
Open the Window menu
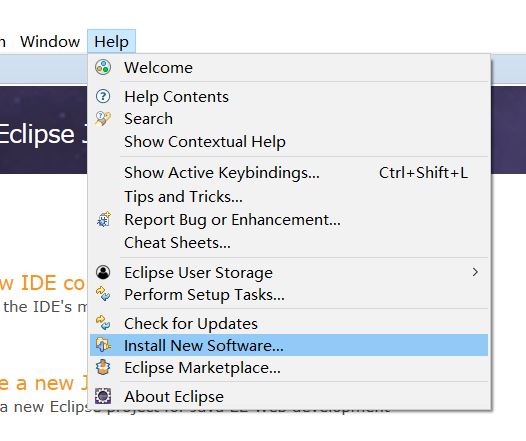(50, 42)
